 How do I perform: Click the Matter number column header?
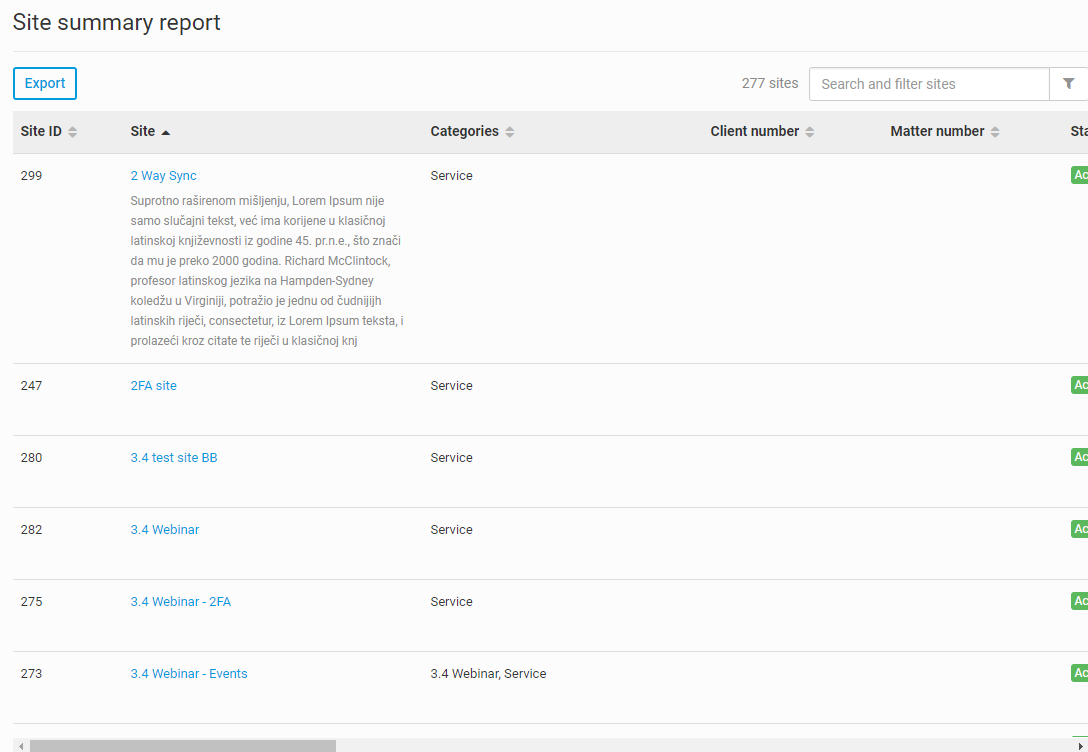(937, 132)
